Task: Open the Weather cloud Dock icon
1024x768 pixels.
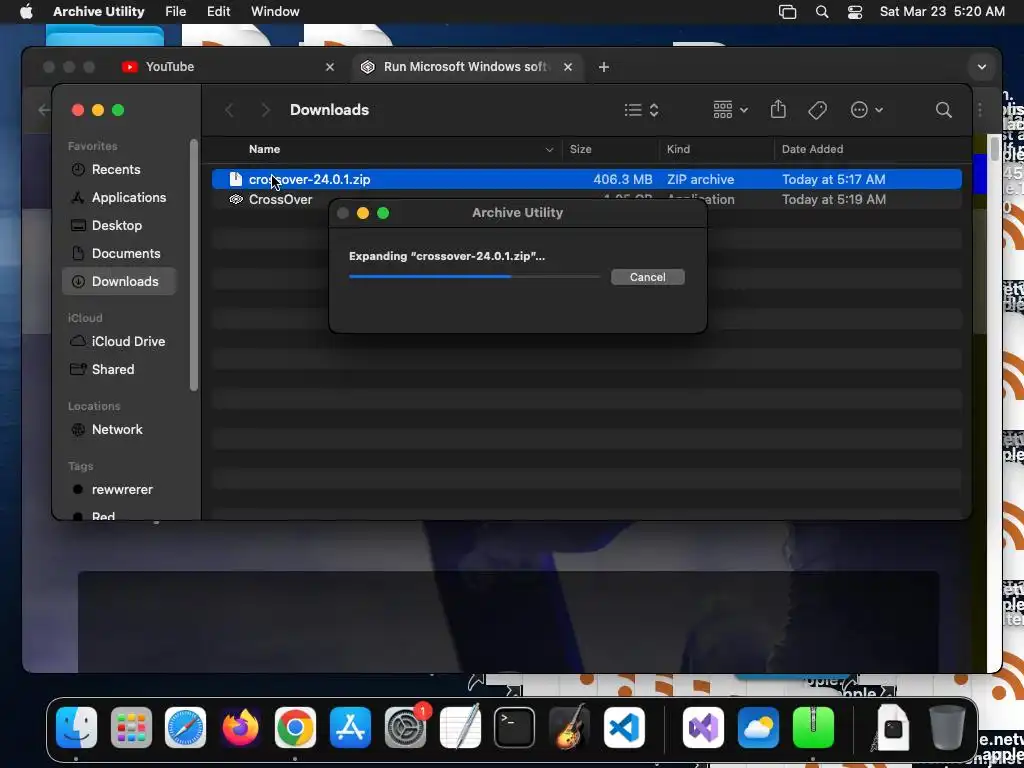Action: click(x=758, y=728)
